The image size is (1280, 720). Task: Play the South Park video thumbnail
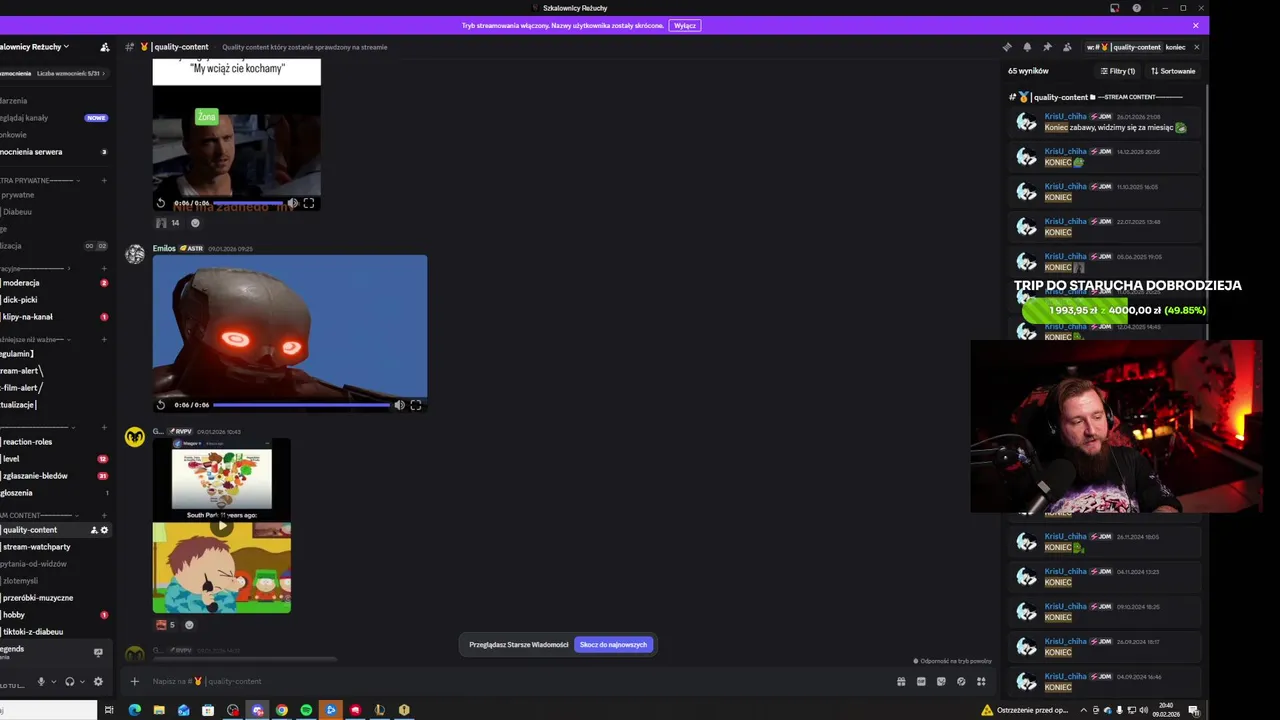222,526
